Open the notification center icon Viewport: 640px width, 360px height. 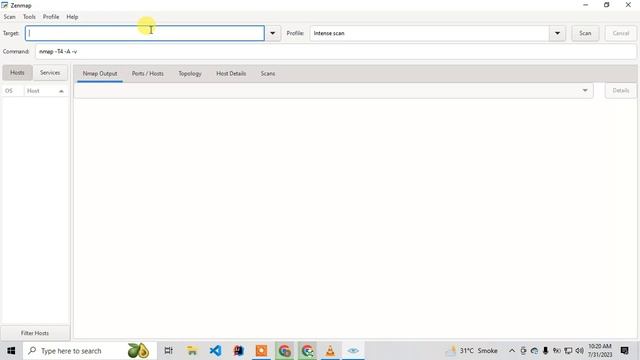624,351
